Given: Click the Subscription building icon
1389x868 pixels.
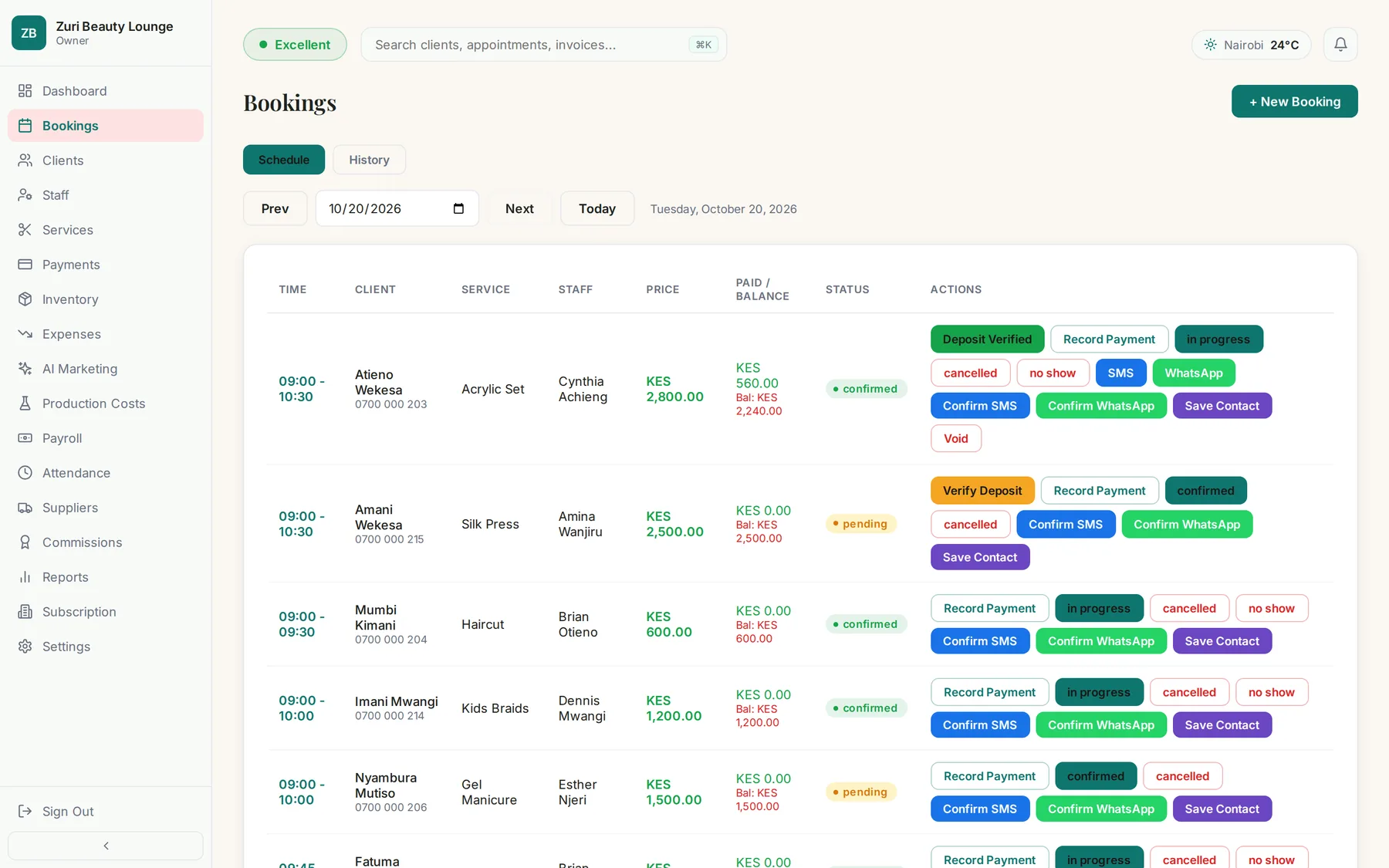Looking at the screenshot, I should [25, 612].
